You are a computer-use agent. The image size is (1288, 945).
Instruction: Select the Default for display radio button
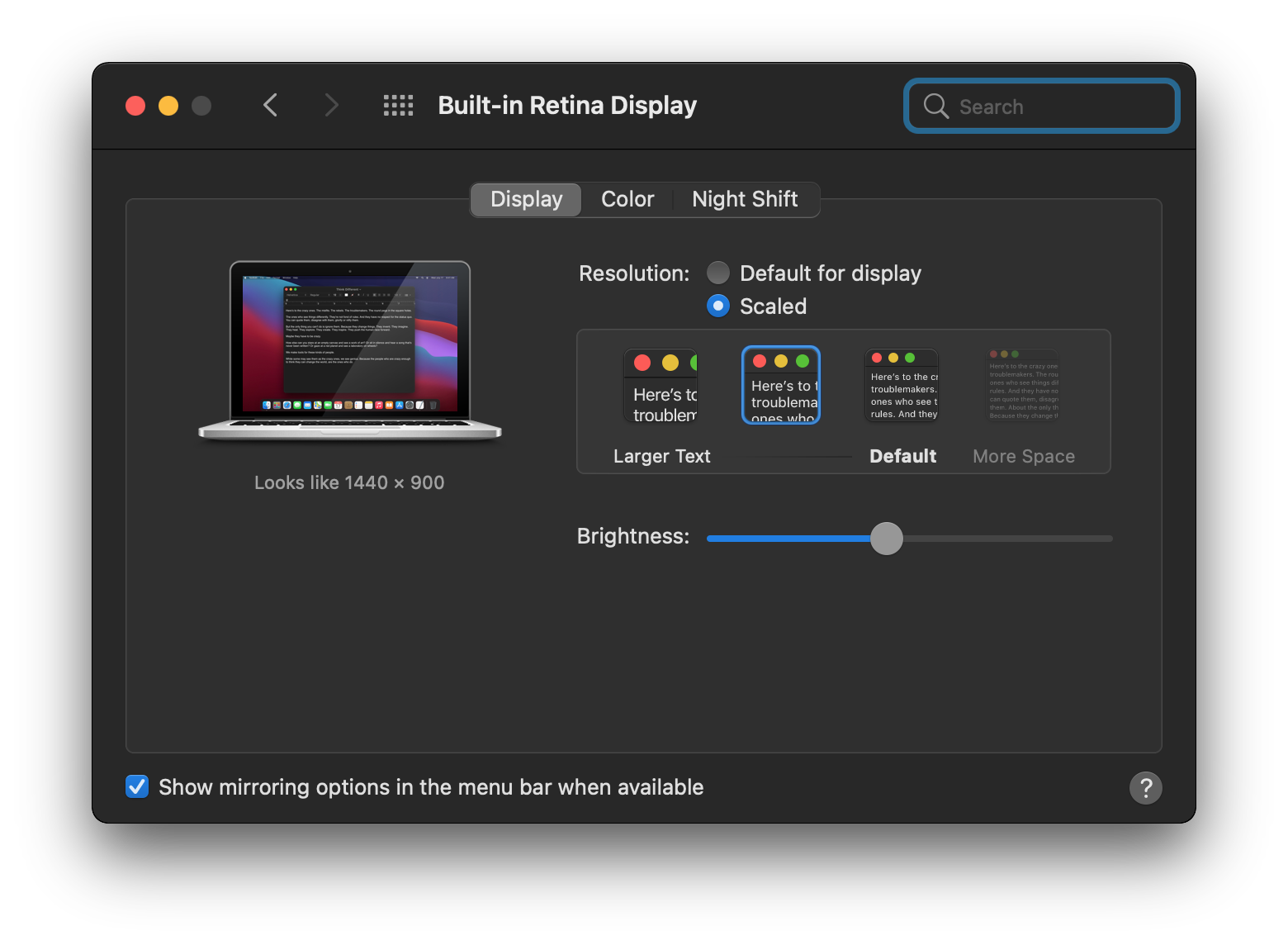718,273
